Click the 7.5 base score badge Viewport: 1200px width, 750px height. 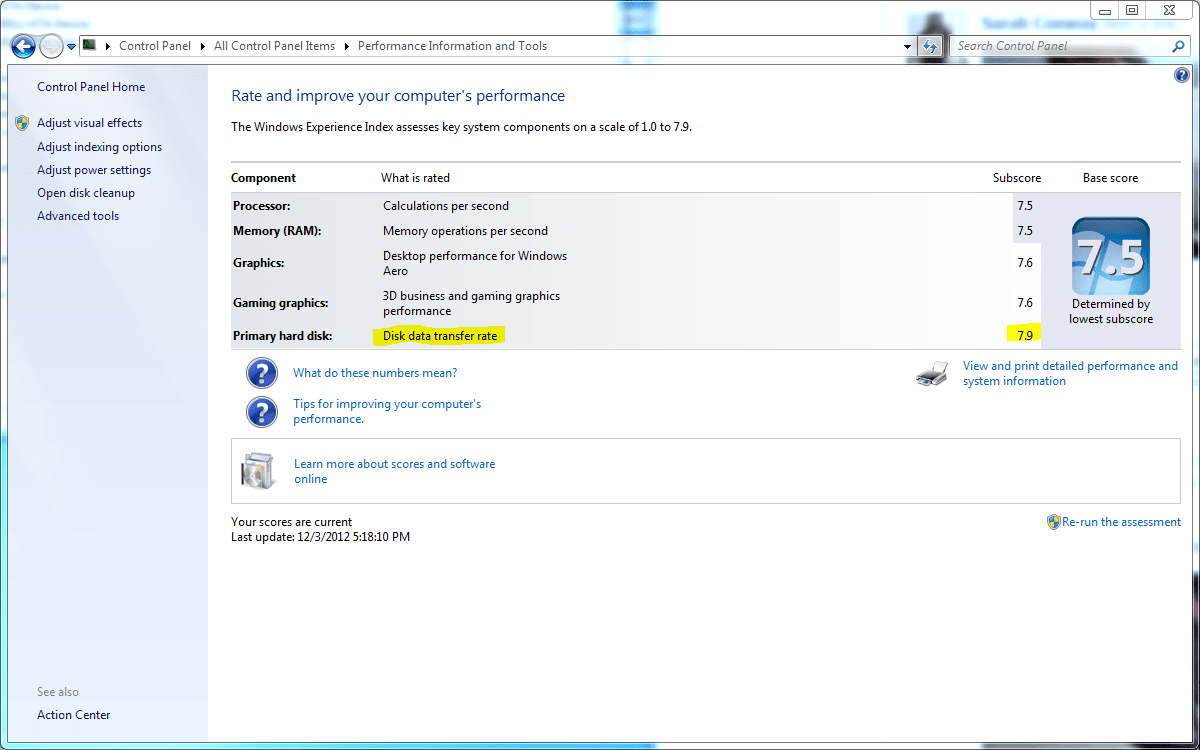1110,256
